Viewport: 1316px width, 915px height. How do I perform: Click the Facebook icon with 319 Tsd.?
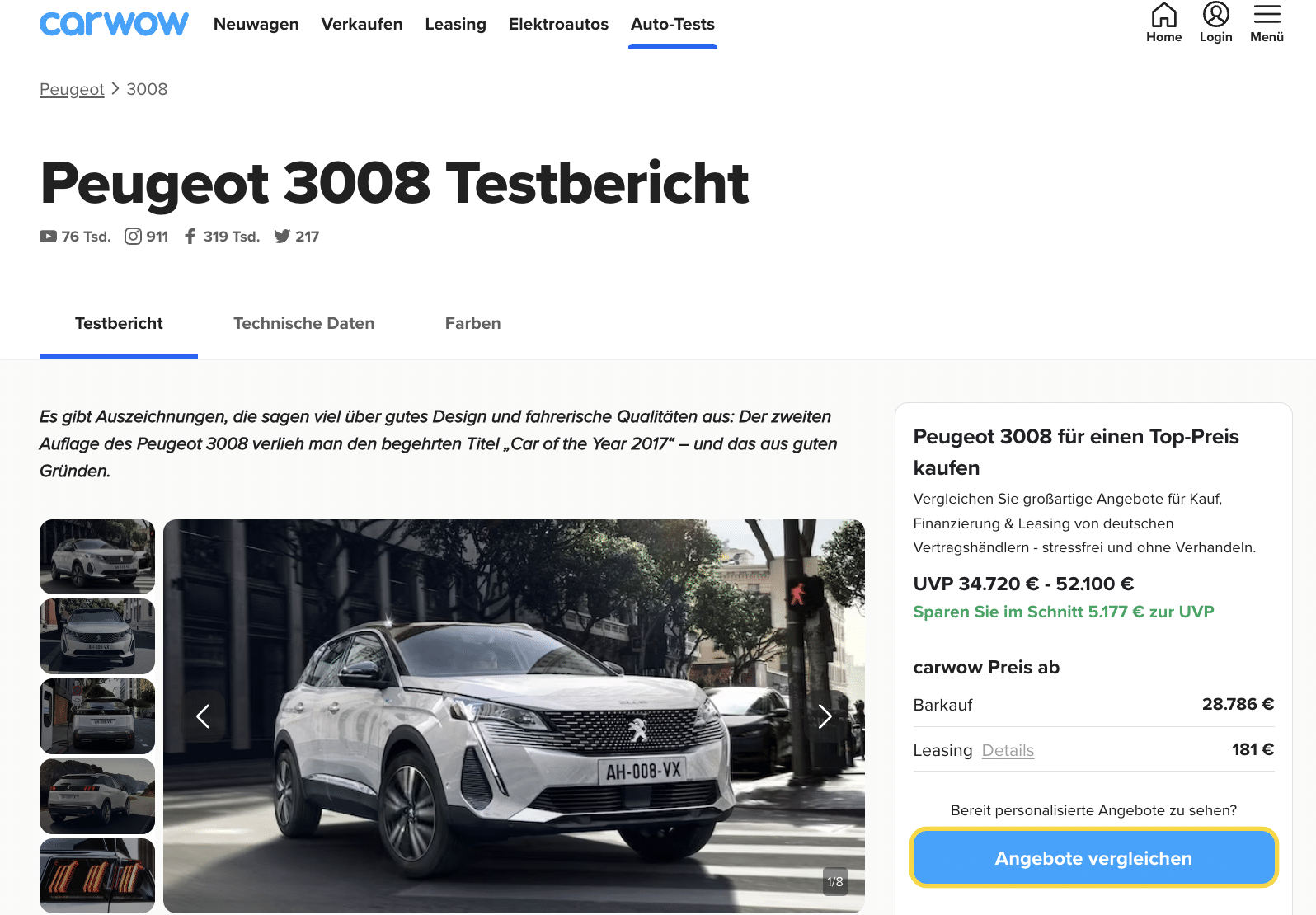click(x=190, y=237)
